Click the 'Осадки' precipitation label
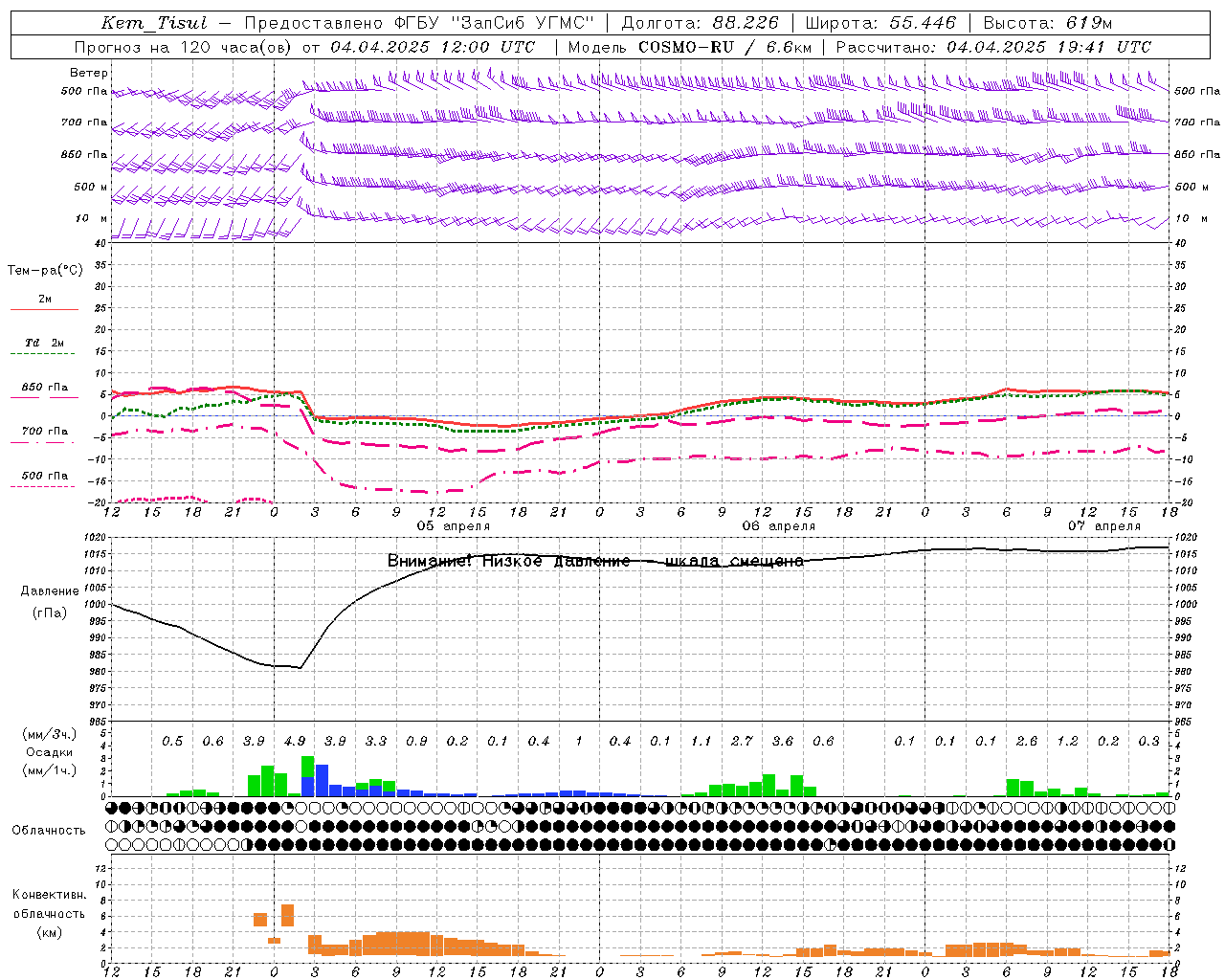The height and width of the screenshot is (980, 1225). (50, 753)
